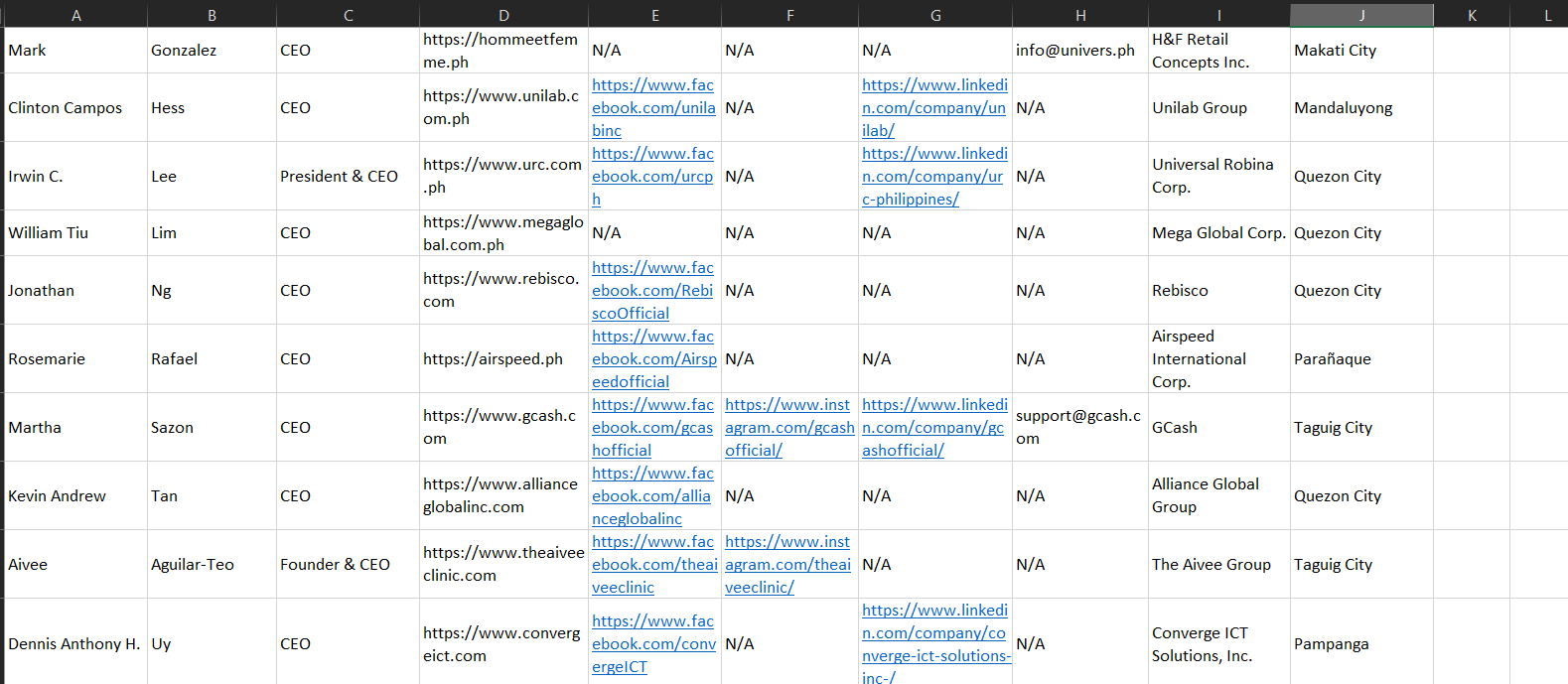Click the 'H&F Retail Concepts Inc.' cell
The height and width of the screenshot is (684, 1568).
tap(1219, 50)
